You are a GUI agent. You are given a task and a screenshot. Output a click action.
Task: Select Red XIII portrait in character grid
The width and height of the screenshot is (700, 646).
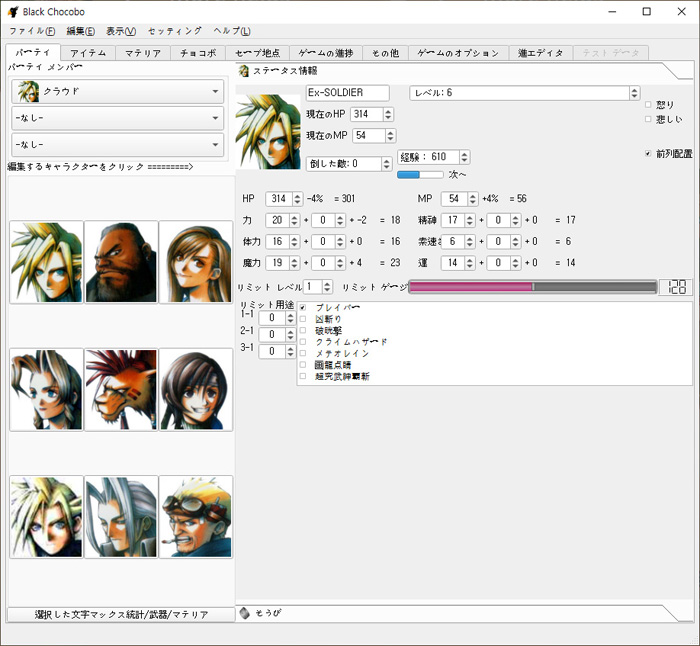point(121,390)
